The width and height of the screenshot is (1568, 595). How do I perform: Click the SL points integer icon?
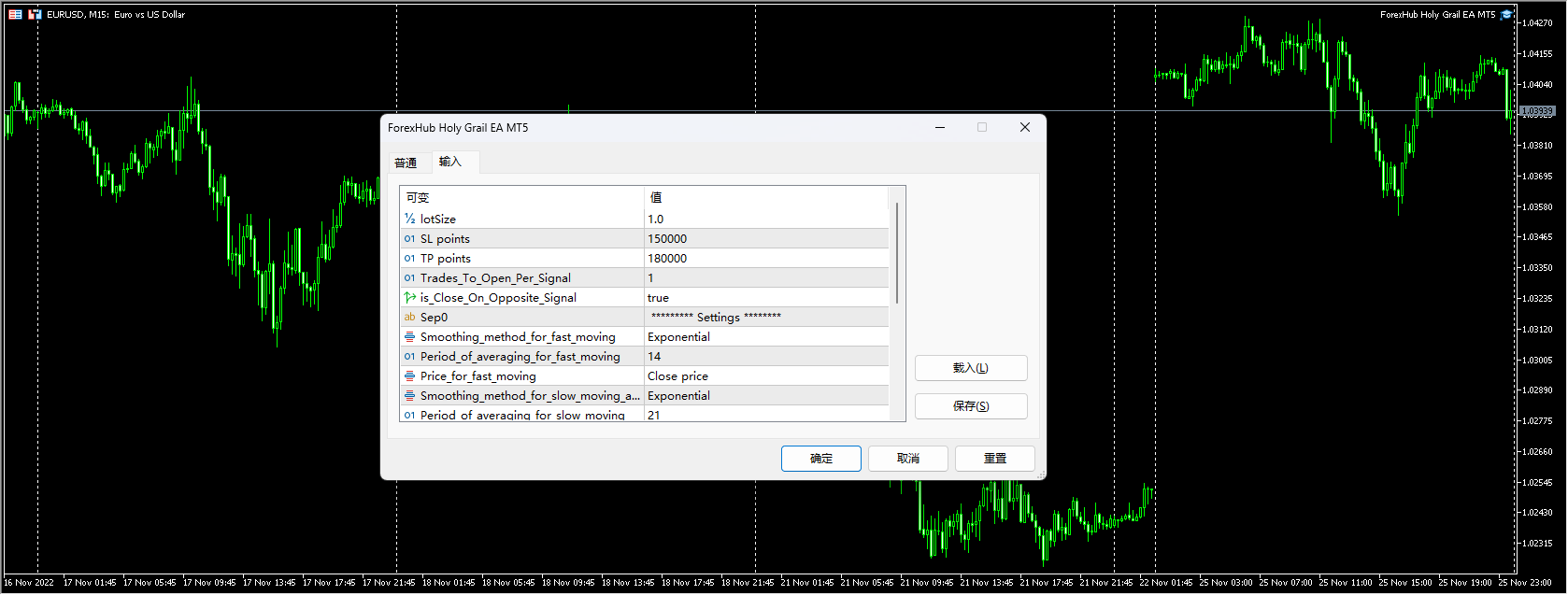(409, 239)
